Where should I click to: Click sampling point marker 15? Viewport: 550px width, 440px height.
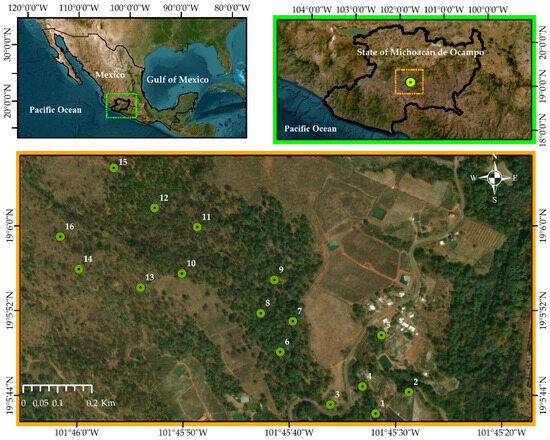[113, 168]
